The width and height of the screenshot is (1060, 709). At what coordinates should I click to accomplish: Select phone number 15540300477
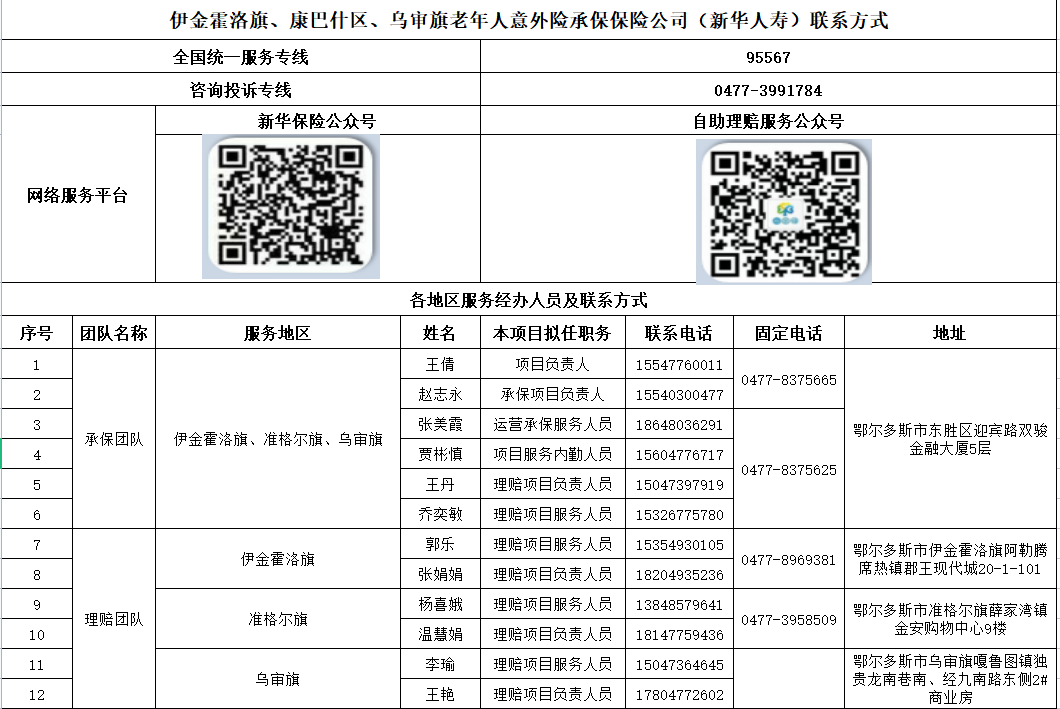tap(679, 395)
